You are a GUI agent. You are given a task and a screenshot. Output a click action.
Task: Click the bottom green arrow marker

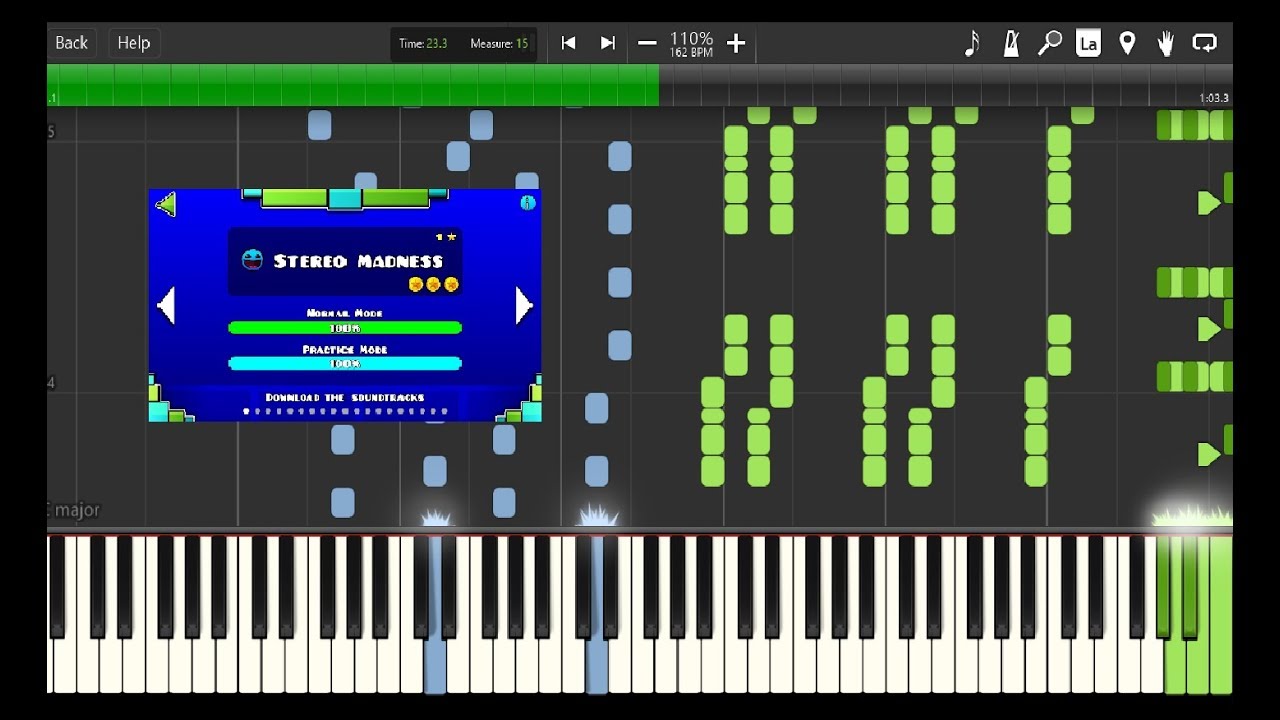tap(1209, 454)
